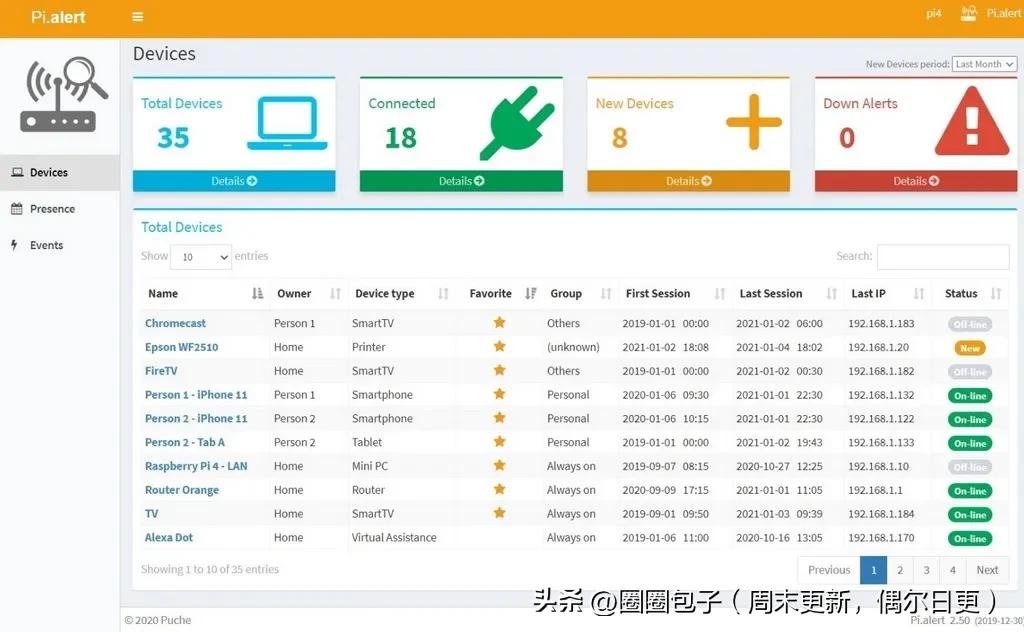Viewport: 1024px width, 632px height.
Task: Sort table by Favorite column
Action: pyautogui.click(x=502, y=294)
